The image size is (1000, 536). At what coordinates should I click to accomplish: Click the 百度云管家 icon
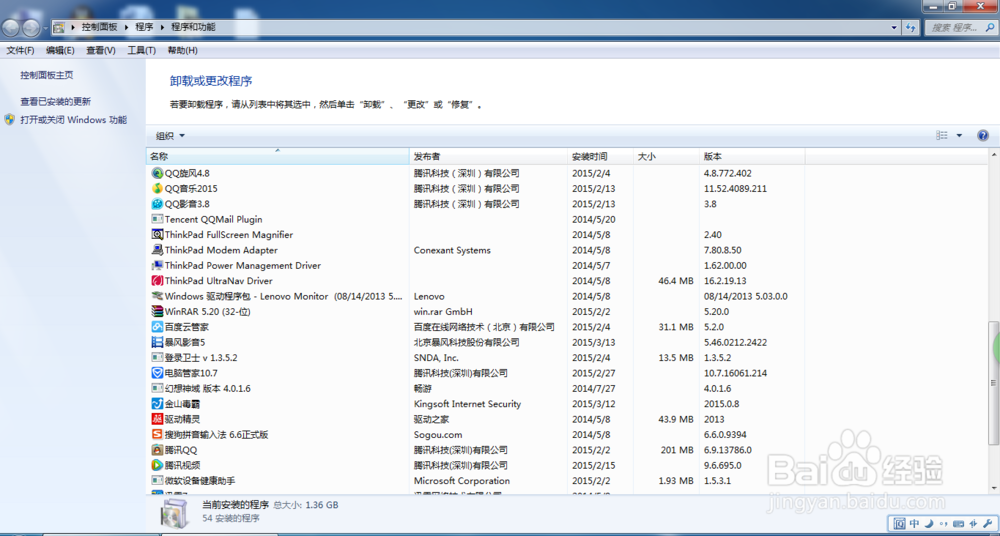click(x=158, y=327)
